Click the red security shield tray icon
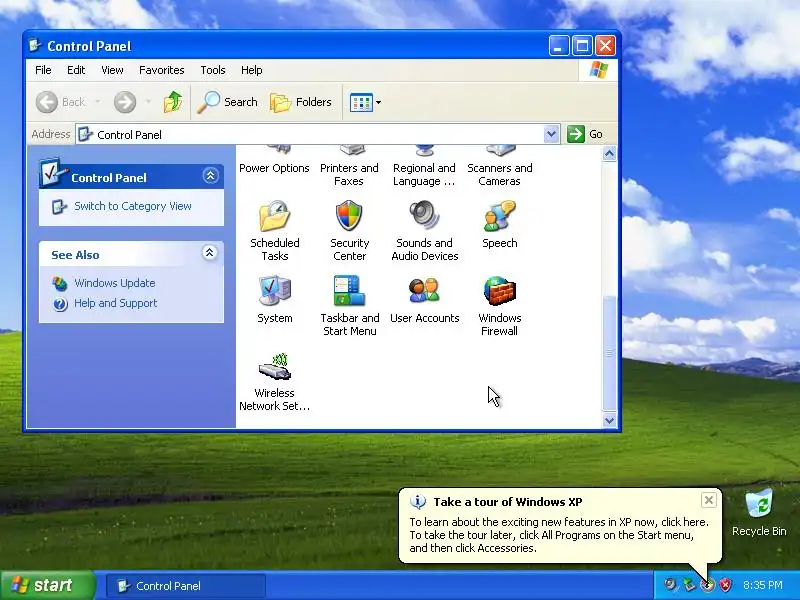Image resolution: width=800 pixels, height=600 pixels. click(726, 585)
